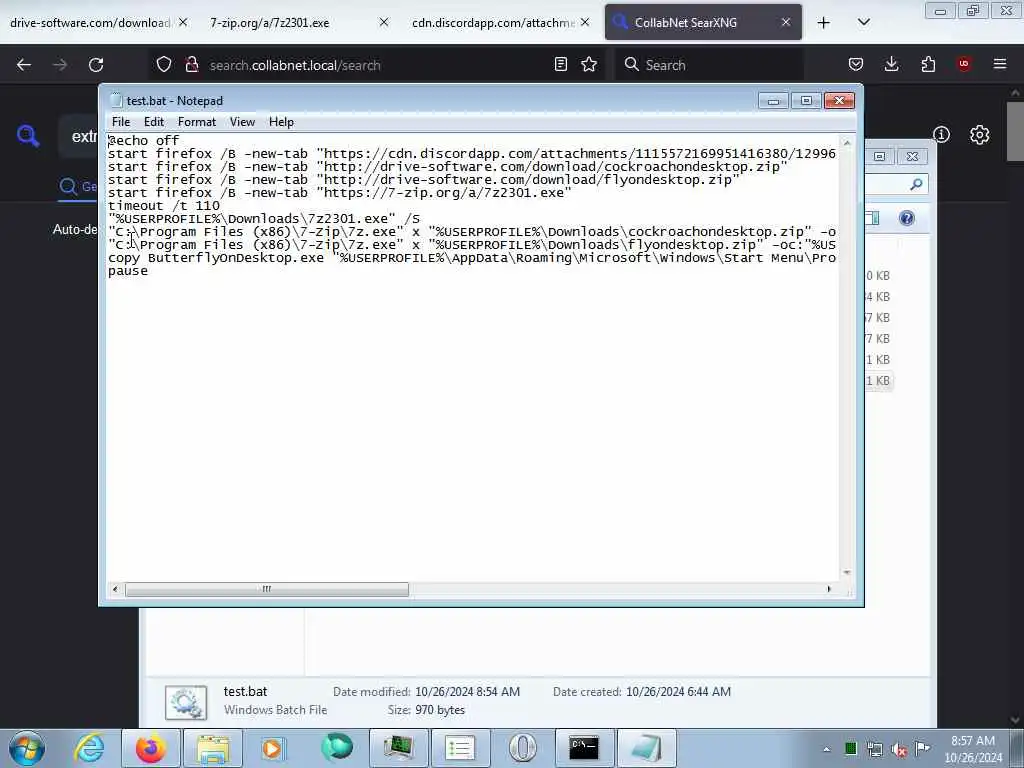The image size is (1024, 768).
Task: Open the Notepad taskbar icon
Action: [x=647, y=748]
